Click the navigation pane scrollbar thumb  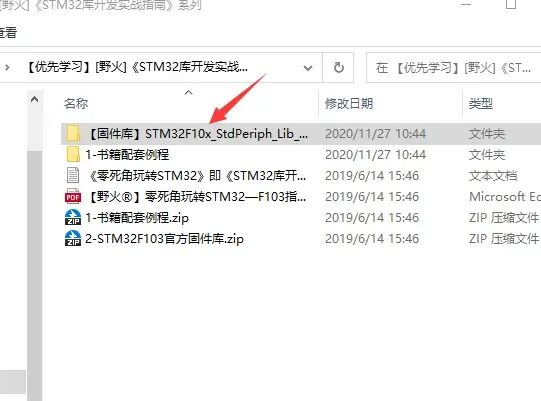(35, 275)
